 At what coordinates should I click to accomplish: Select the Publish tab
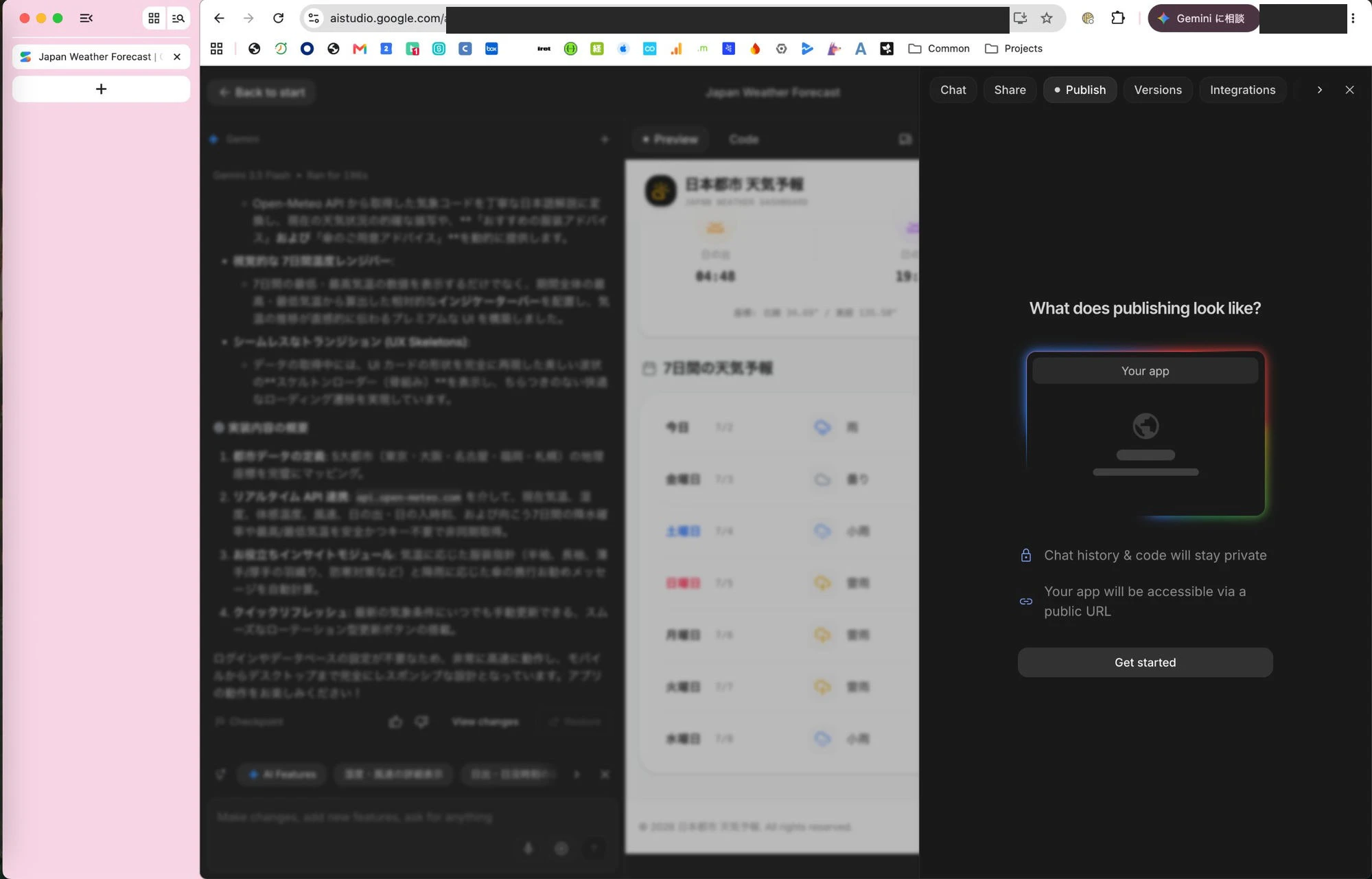(1080, 90)
